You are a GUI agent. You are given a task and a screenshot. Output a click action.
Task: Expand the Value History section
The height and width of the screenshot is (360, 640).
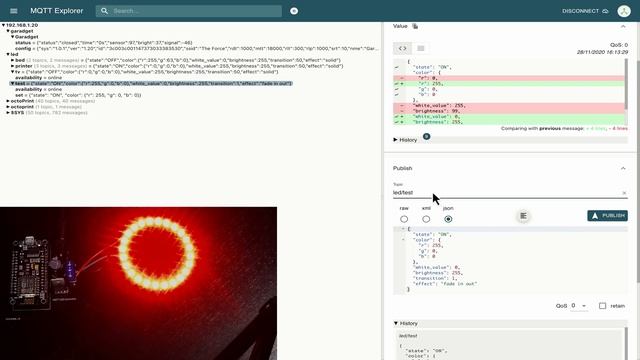(405, 140)
